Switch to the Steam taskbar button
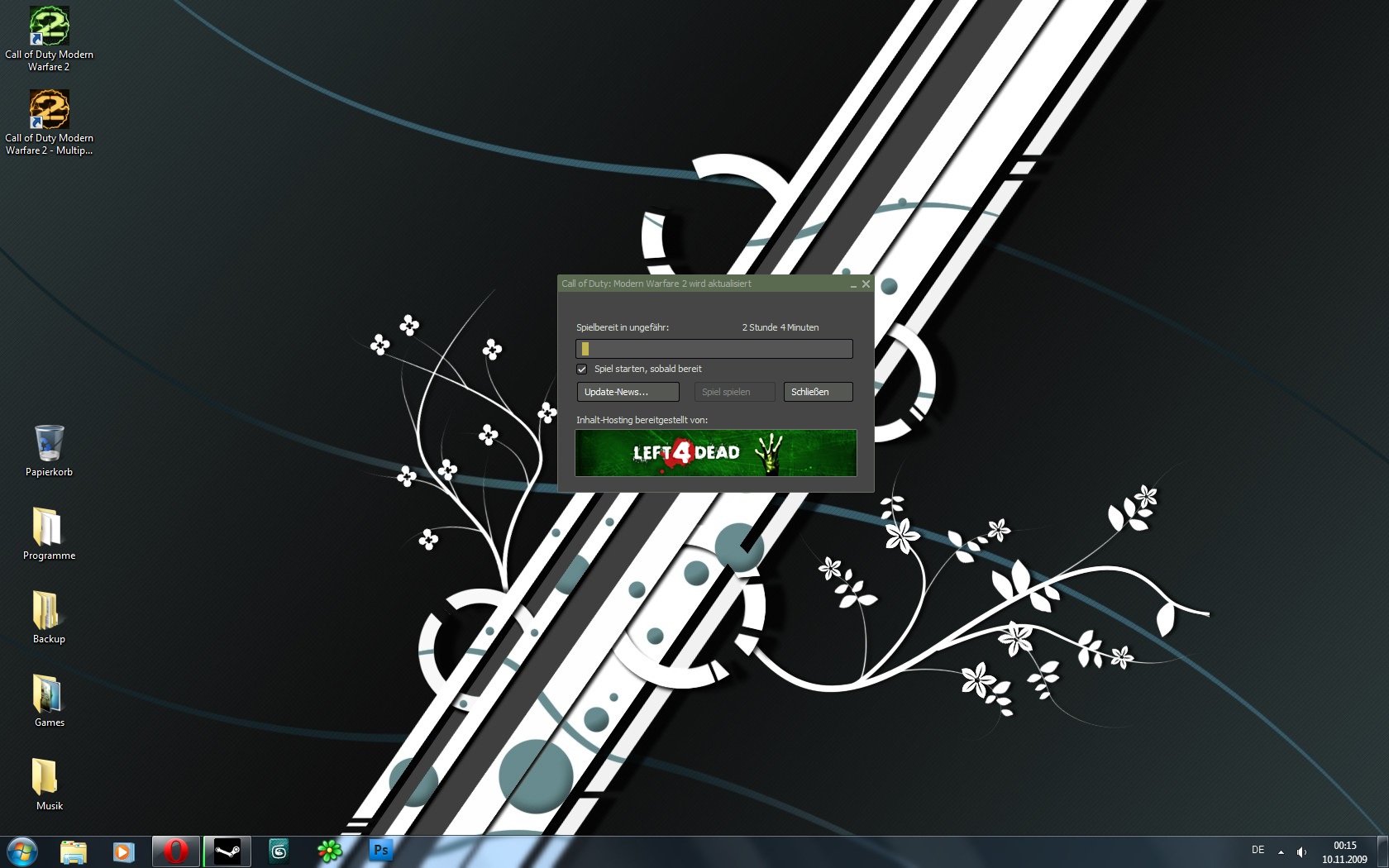 point(227,851)
